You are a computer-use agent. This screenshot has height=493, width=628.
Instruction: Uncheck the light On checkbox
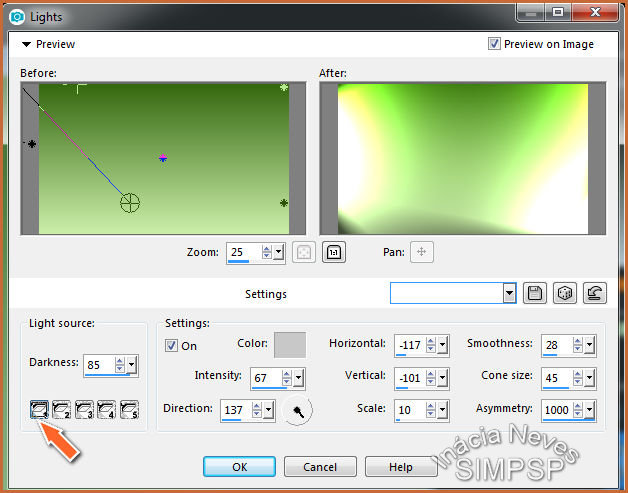pyautogui.click(x=171, y=346)
